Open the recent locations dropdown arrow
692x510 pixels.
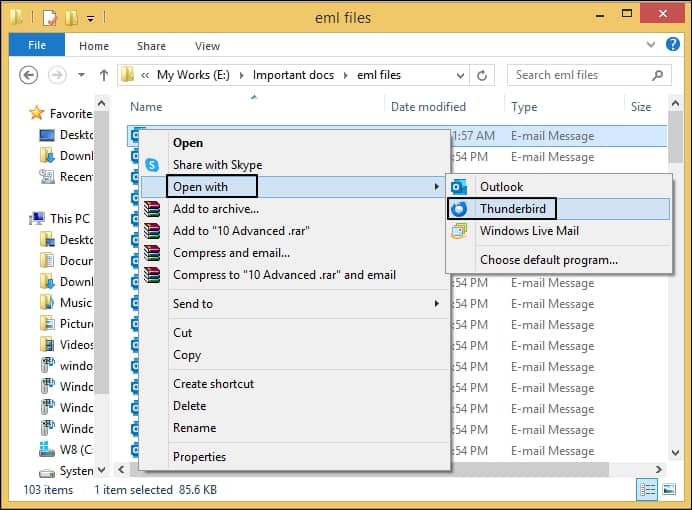(81, 75)
